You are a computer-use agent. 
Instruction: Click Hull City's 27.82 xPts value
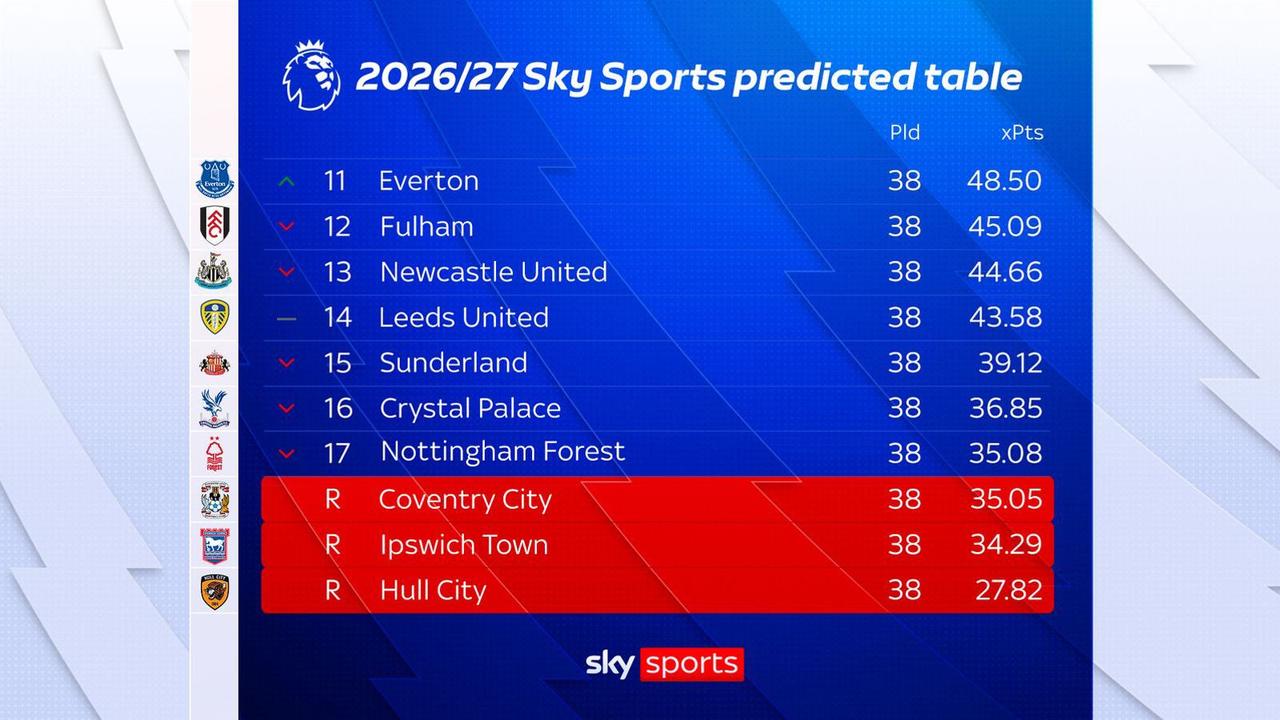coord(1008,590)
